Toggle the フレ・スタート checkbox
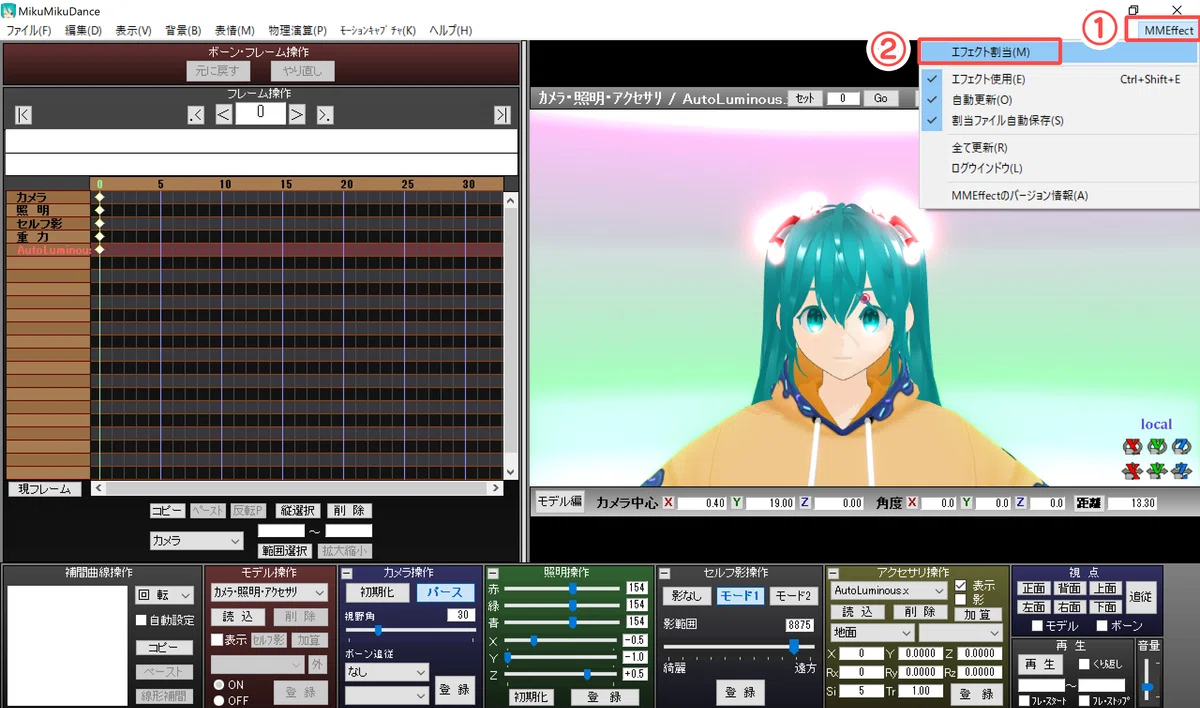The image size is (1200, 708). pos(1023,701)
